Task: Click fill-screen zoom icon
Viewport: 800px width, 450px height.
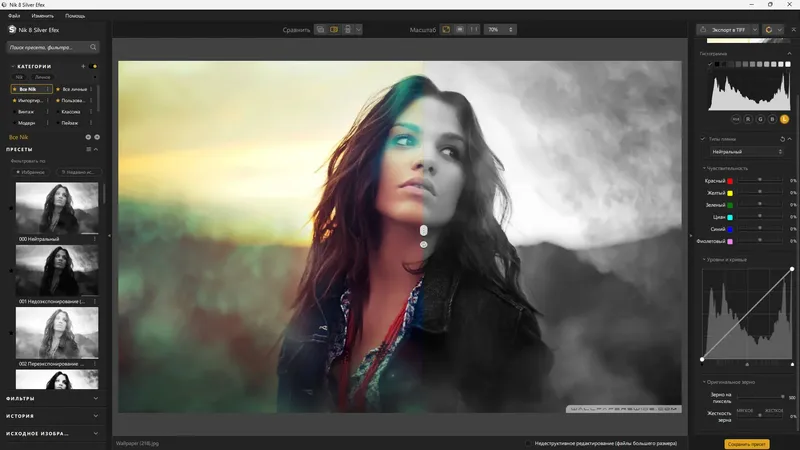Action: (x=460, y=30)
